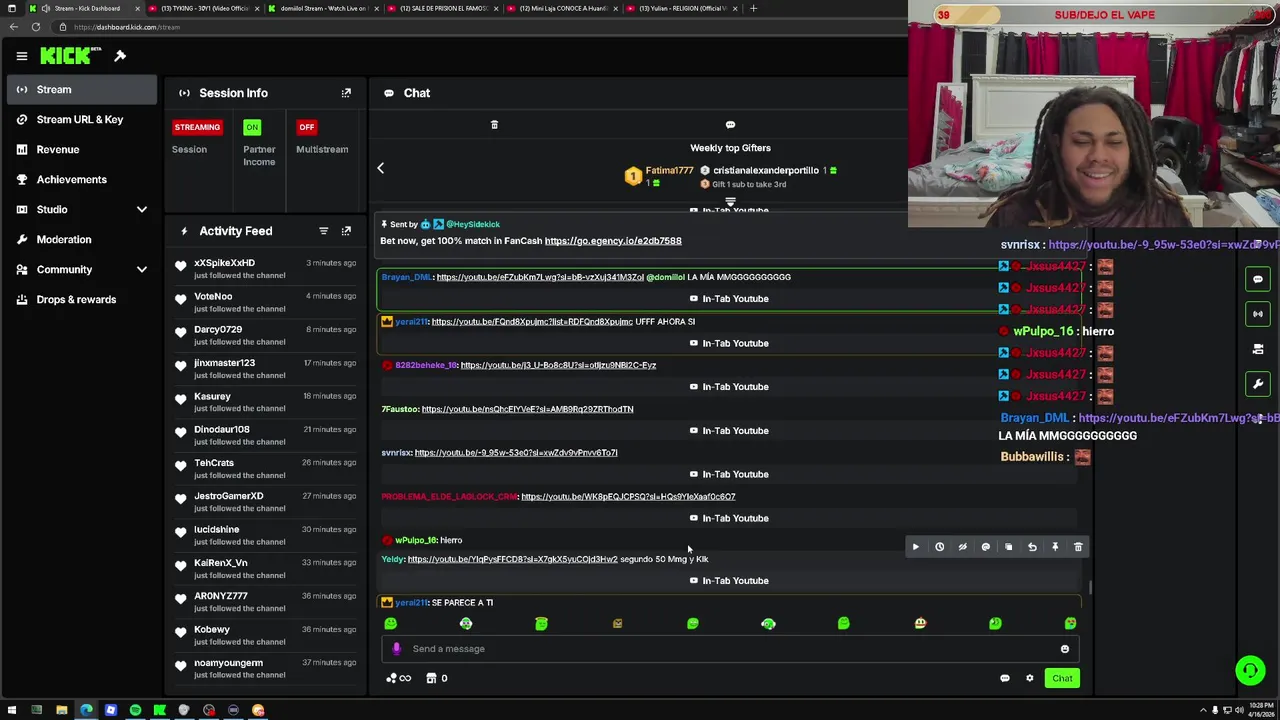Select Dinodaur108 follower entry
Image resolution: width=1280 pixels, height=720 pixels.
266,436
